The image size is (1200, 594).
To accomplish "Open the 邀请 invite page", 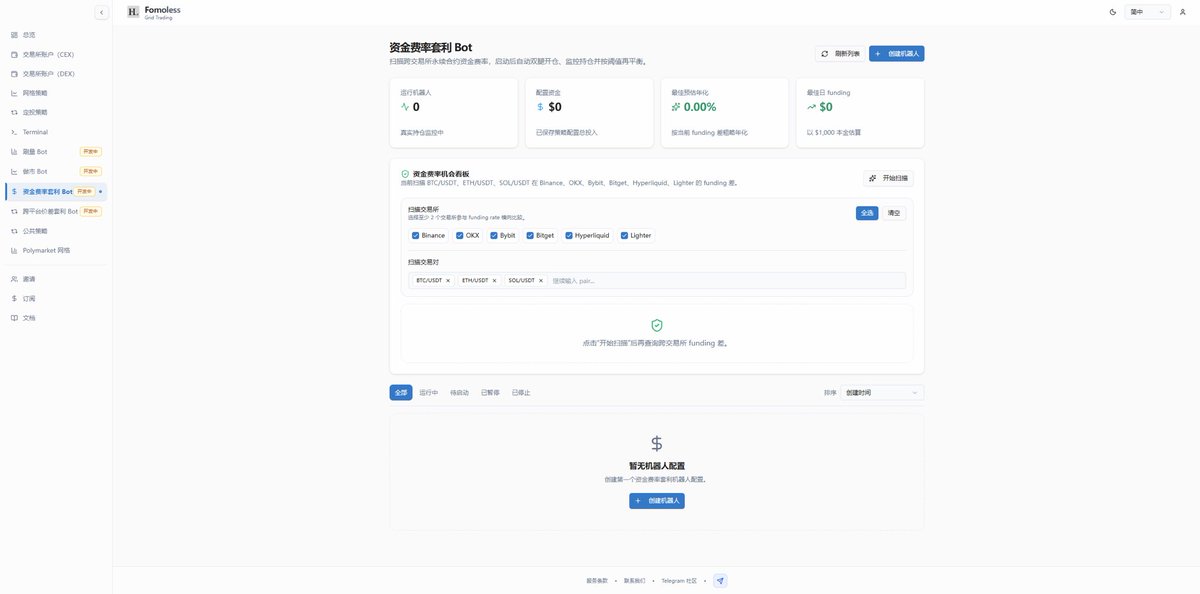I will point(55,279).
